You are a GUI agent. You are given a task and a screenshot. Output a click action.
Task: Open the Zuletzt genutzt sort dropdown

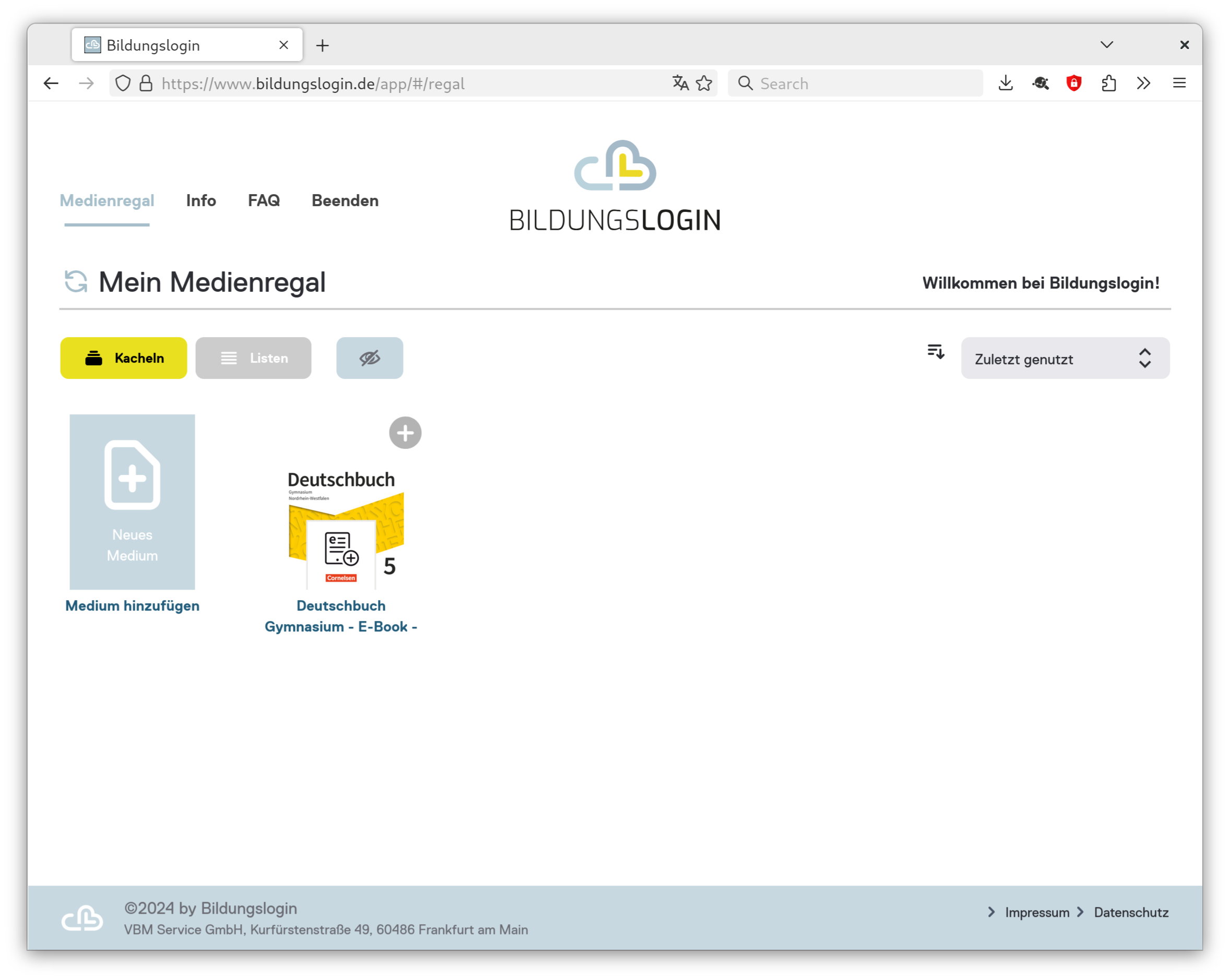pyautogui.click(x=1065, y=358)
